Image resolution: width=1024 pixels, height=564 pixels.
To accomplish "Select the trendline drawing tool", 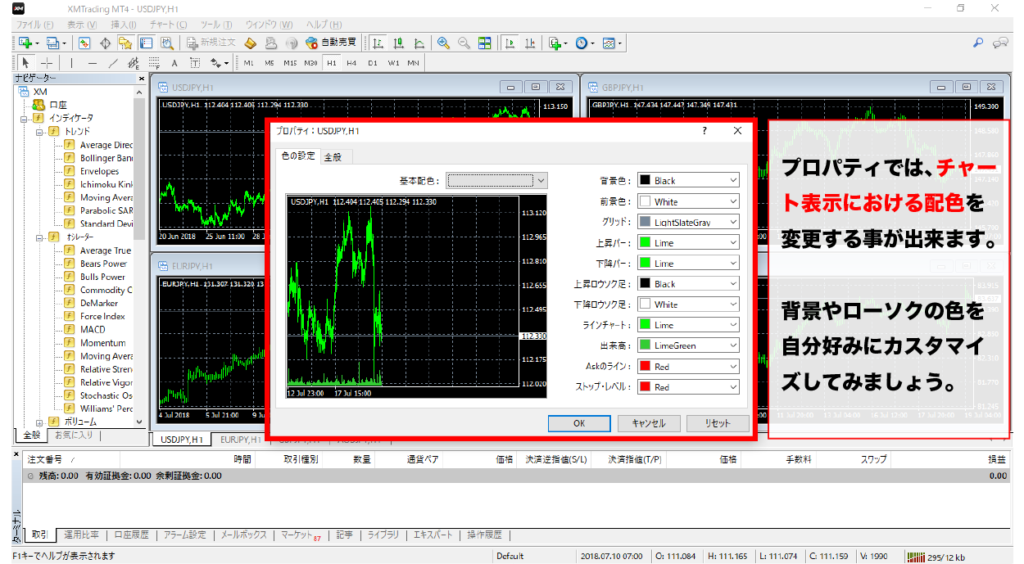I will point(113,63).
